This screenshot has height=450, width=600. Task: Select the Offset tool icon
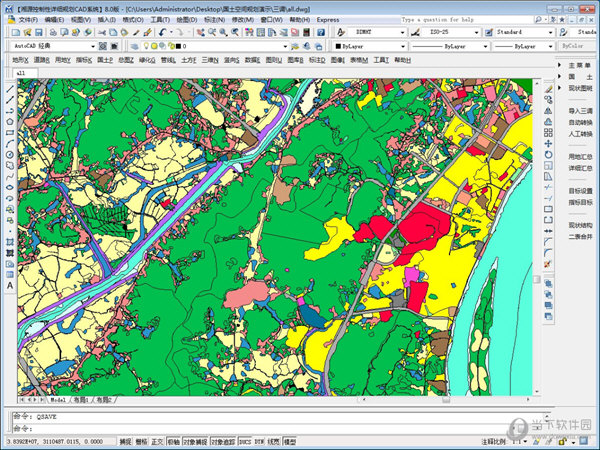(x=548, y=120)
